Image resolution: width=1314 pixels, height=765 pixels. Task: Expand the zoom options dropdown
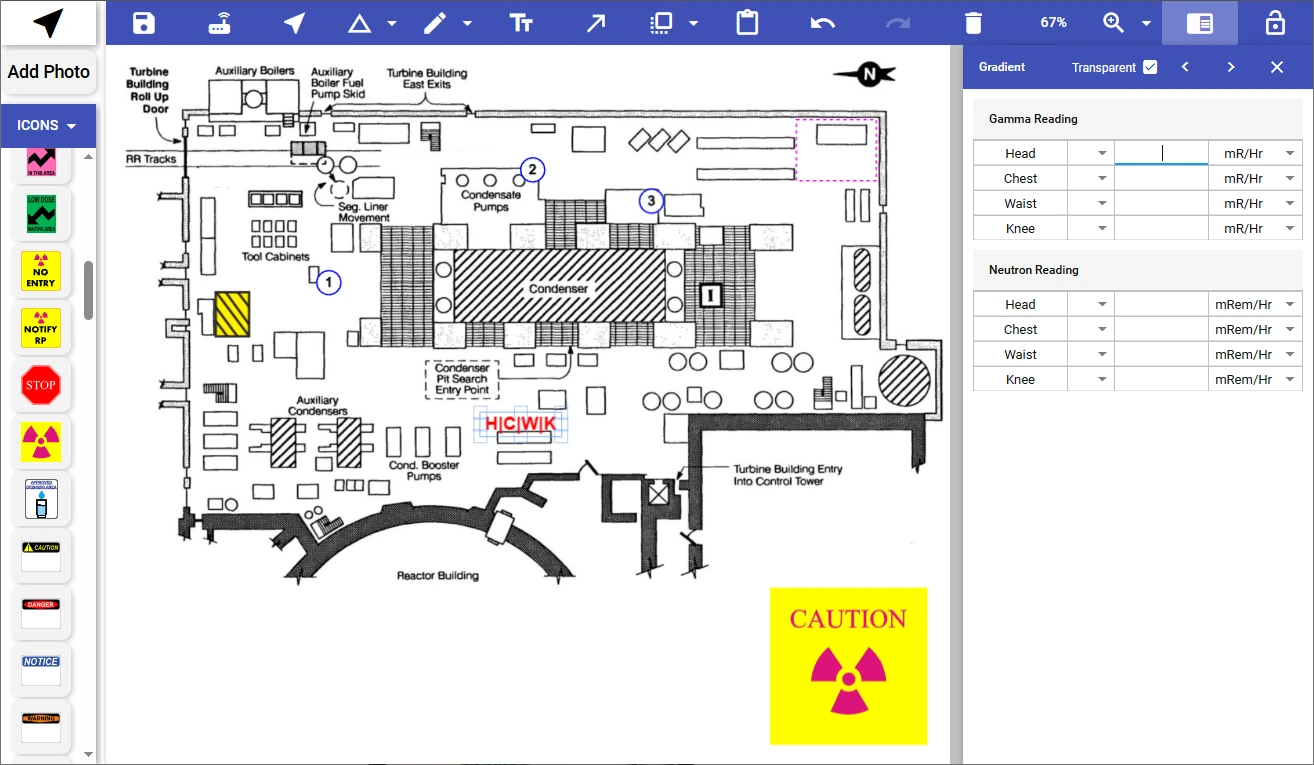pyautogui.click(x=1146, y=24)
